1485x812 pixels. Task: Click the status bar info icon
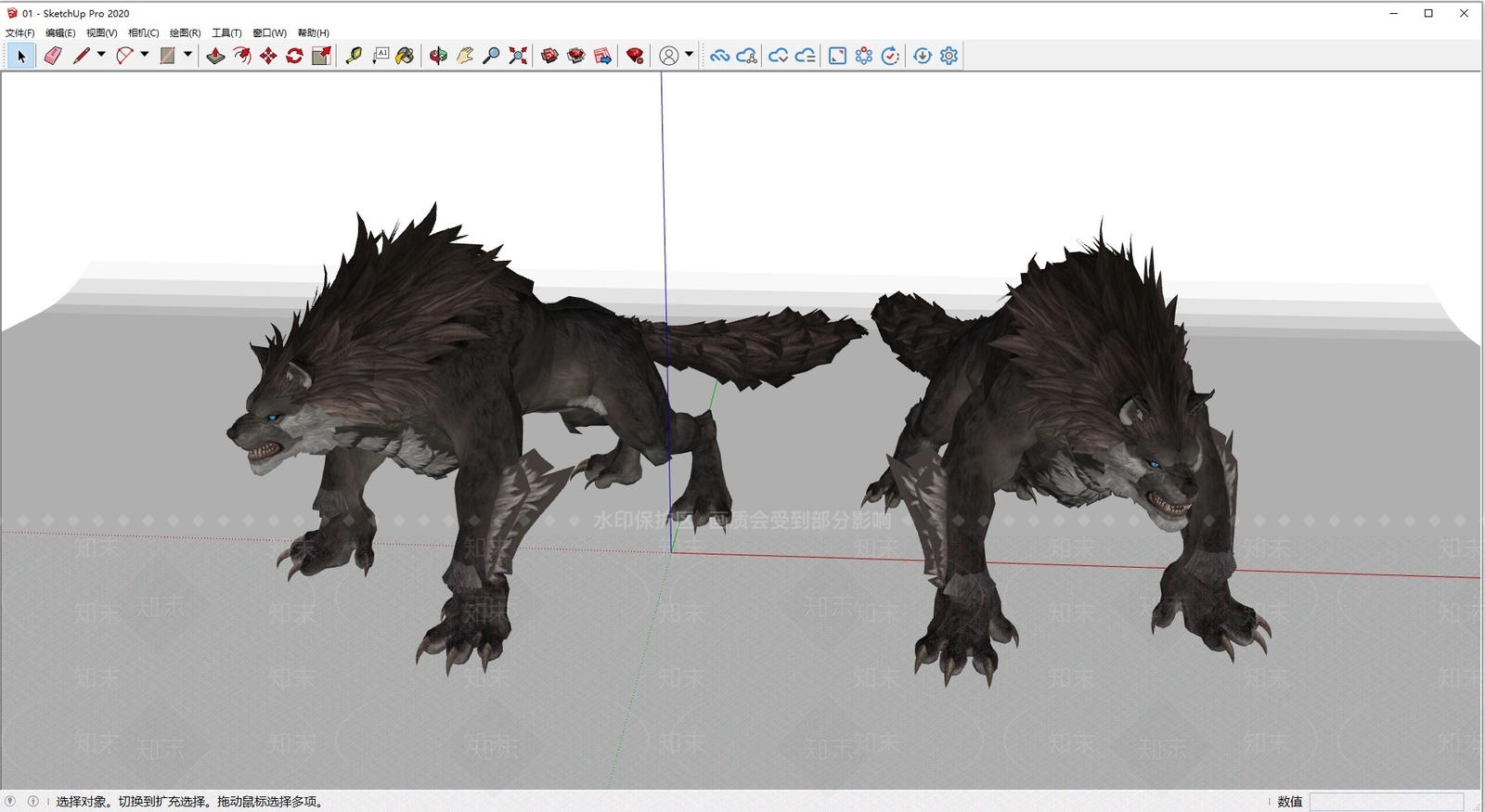33,801
